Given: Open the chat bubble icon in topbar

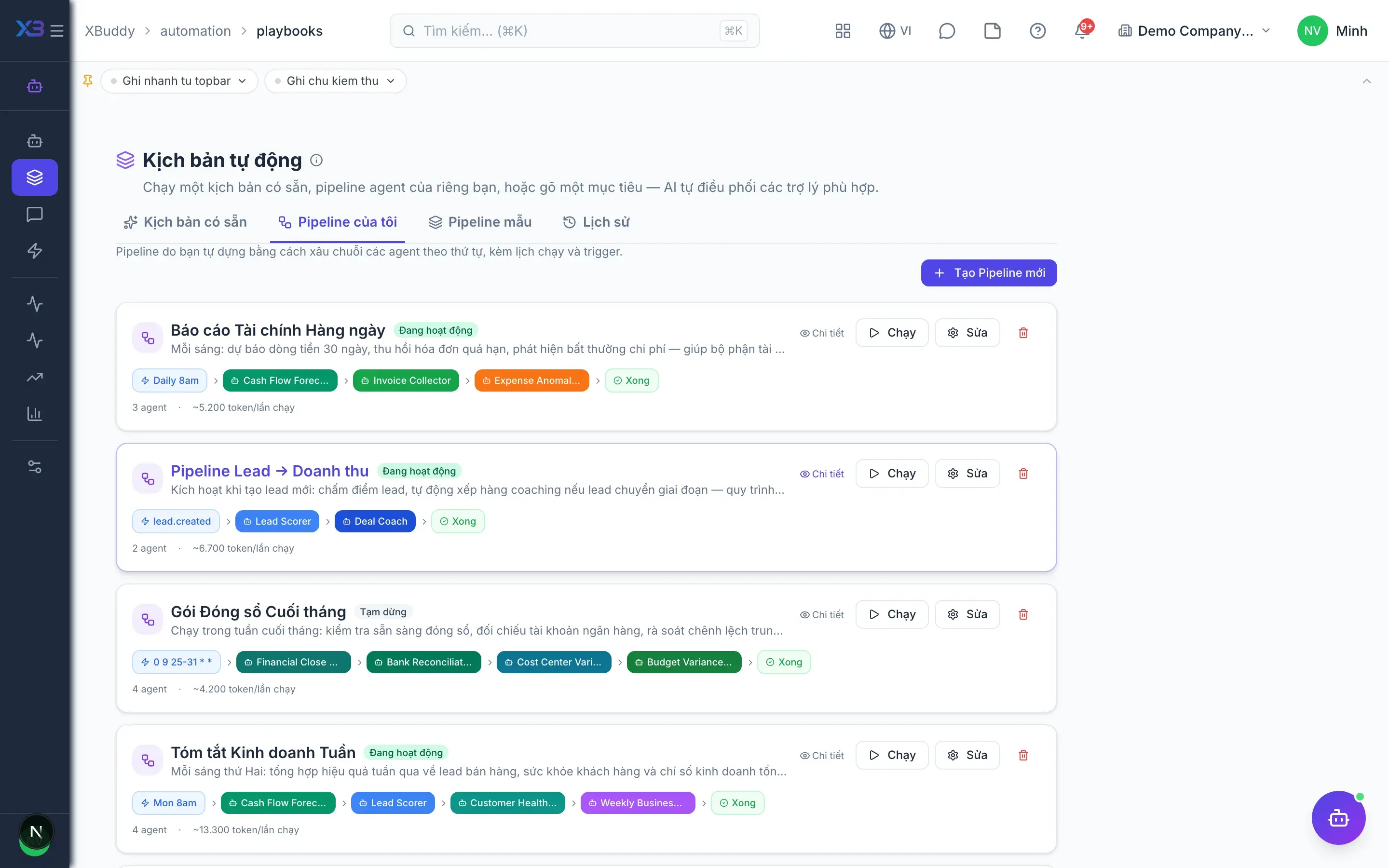Looking at the screenshot, I should 946,30.
